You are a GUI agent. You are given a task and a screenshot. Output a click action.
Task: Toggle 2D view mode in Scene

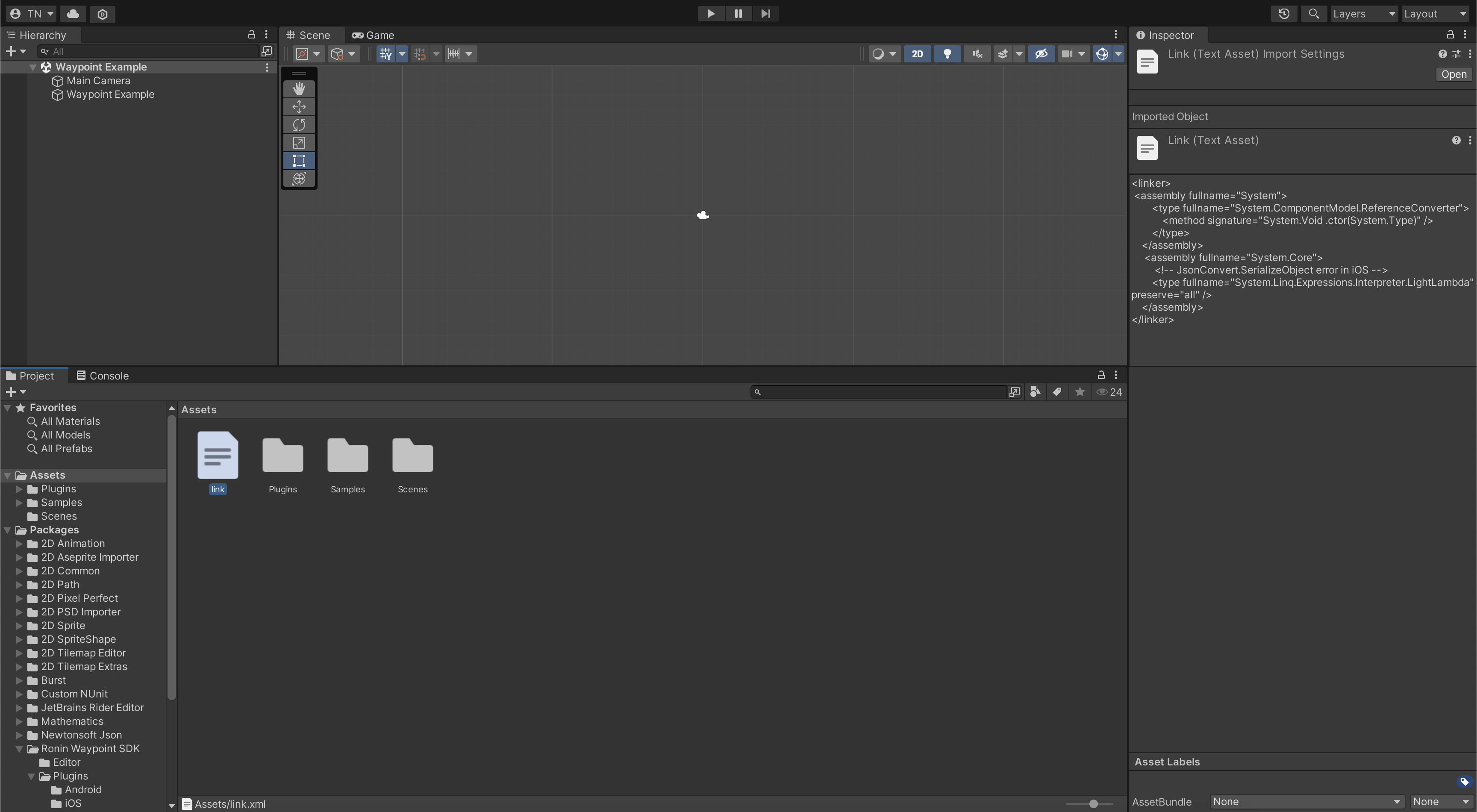click(918, 54)
